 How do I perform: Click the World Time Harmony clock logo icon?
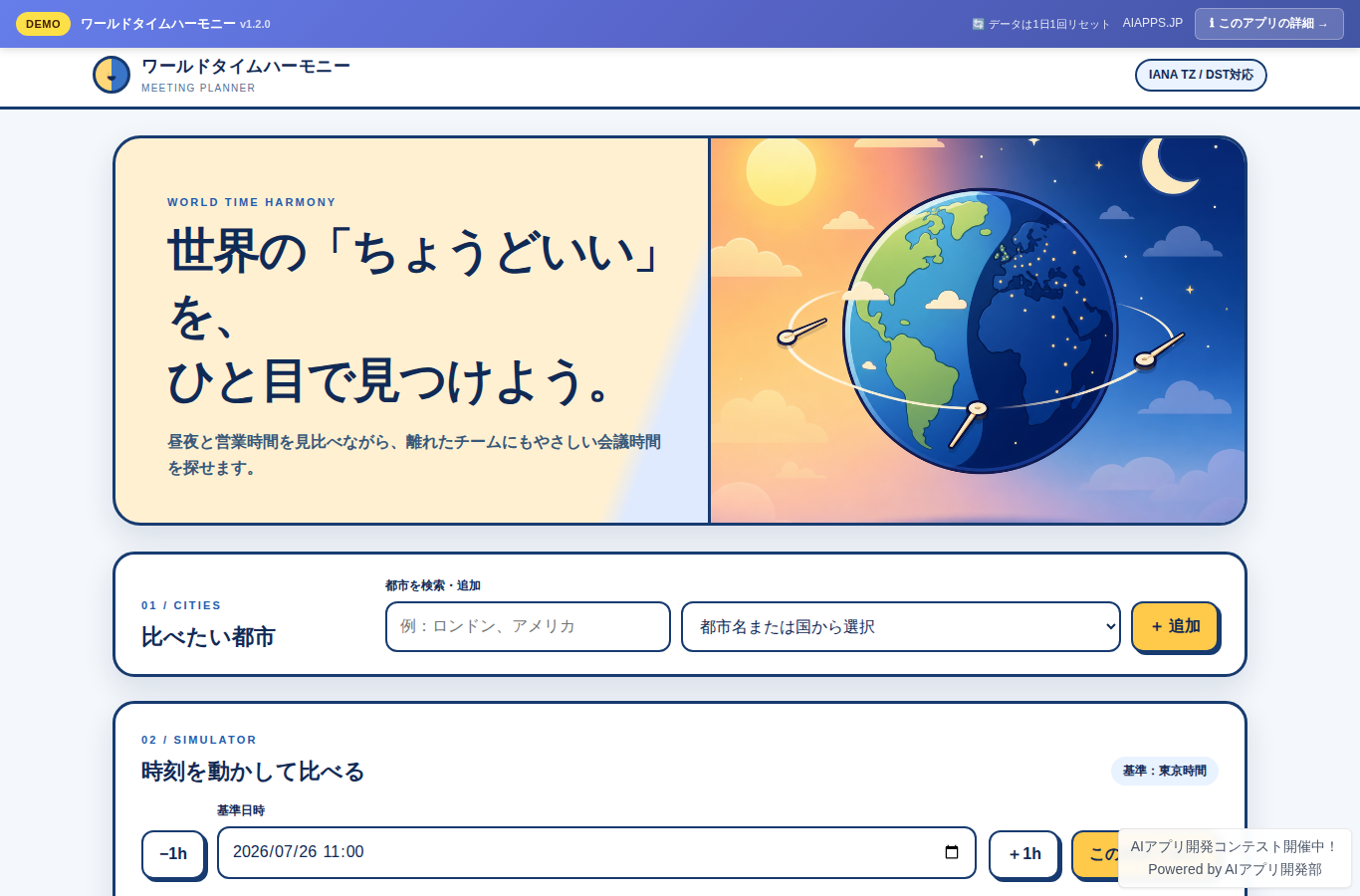112,75
